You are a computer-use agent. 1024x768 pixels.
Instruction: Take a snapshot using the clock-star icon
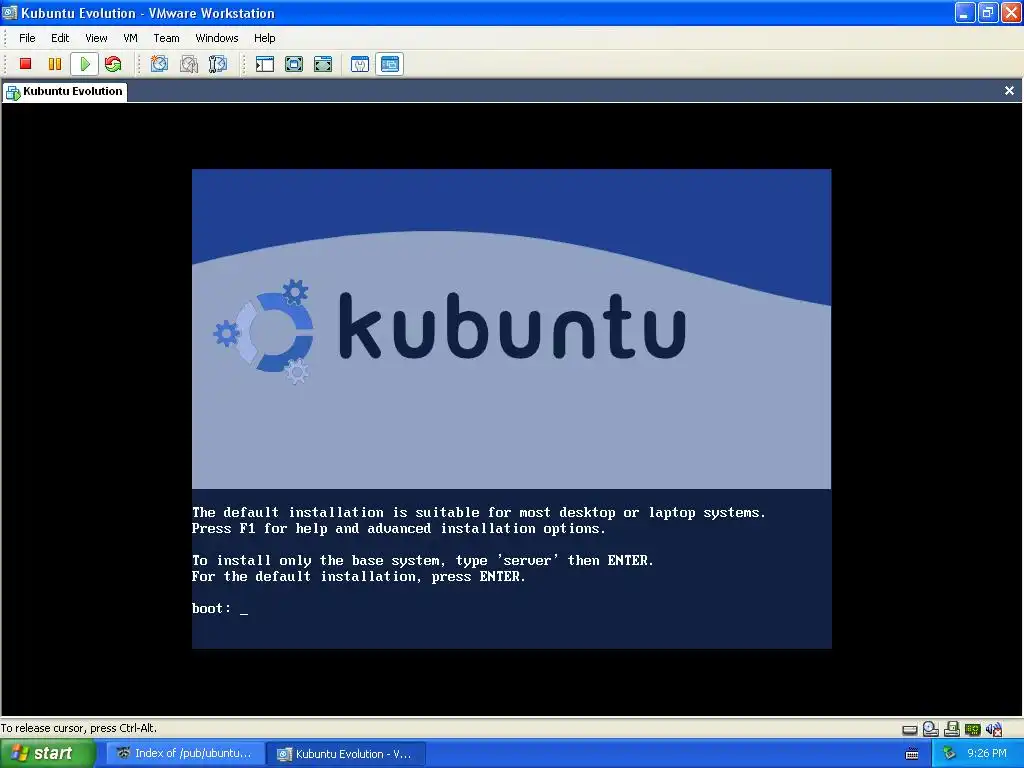159,64
